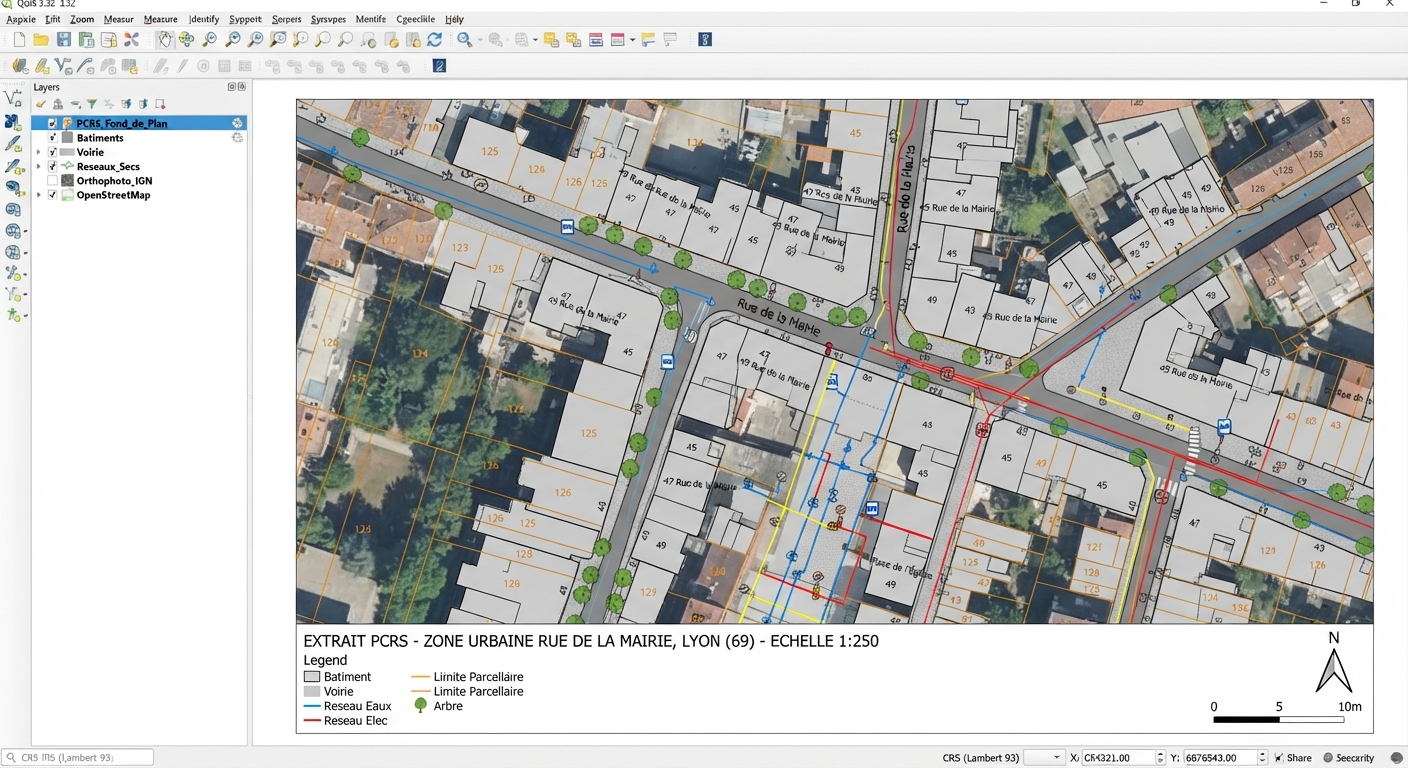Image resolution: width=1408 pixels, height=768 pixels.
Task: Click the blue square icon in second toolbar row
Action: tap(439, 66)
